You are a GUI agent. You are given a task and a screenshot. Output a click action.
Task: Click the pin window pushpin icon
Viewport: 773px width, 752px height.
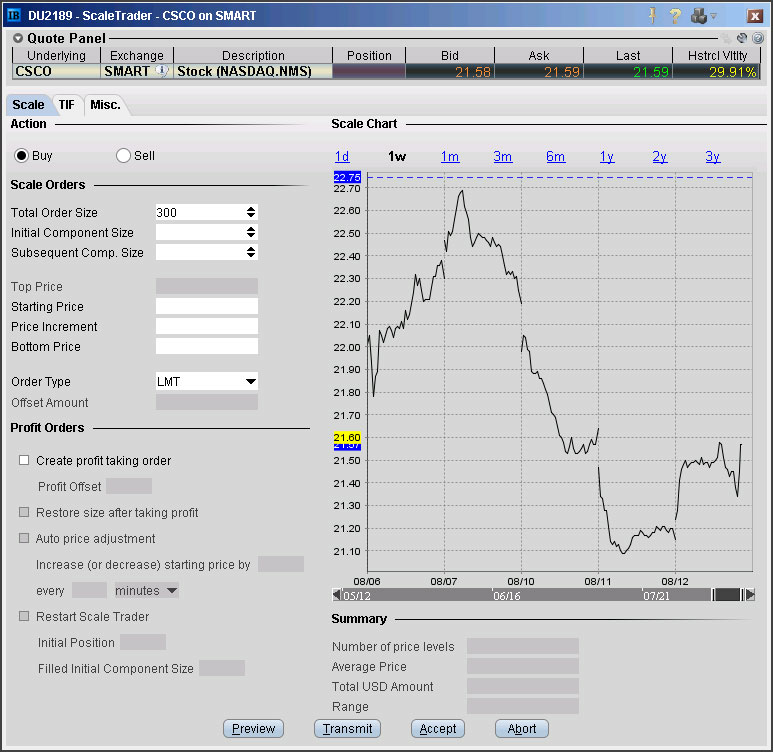coord(652,16)
